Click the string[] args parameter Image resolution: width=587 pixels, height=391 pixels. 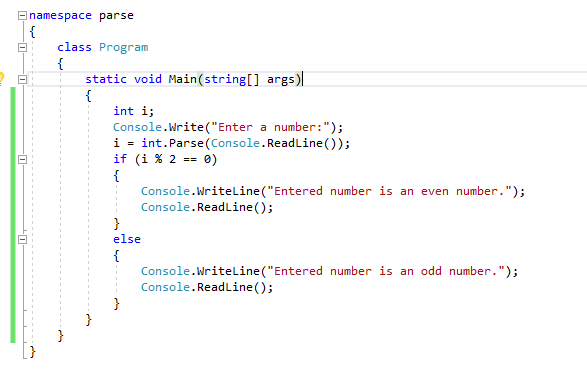[249, 79]
